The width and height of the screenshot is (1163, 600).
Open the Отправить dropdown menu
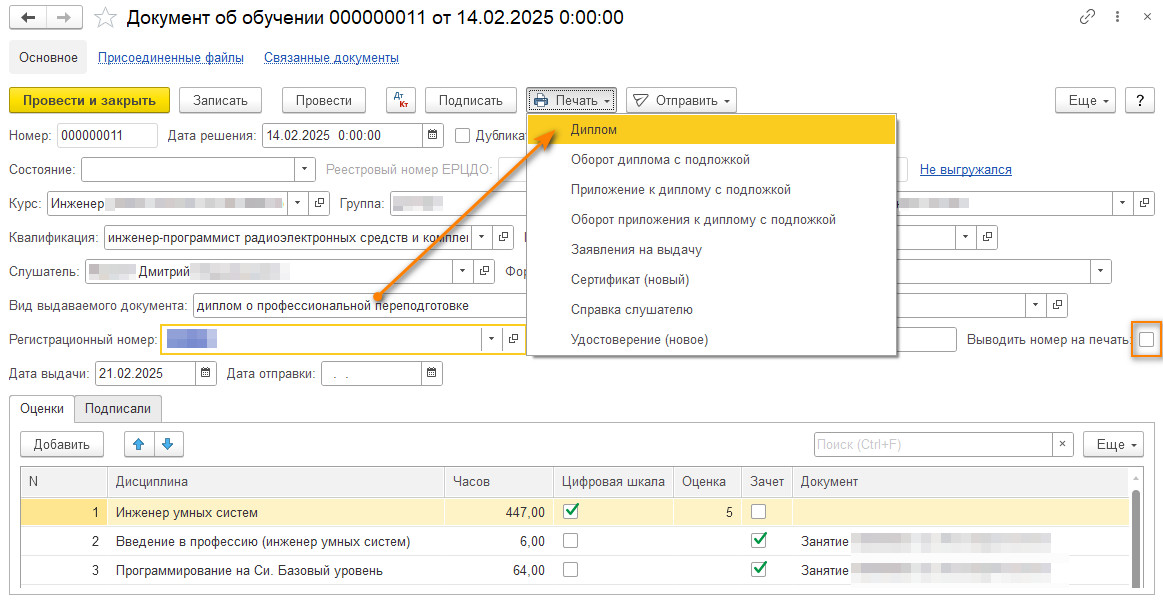681,100
